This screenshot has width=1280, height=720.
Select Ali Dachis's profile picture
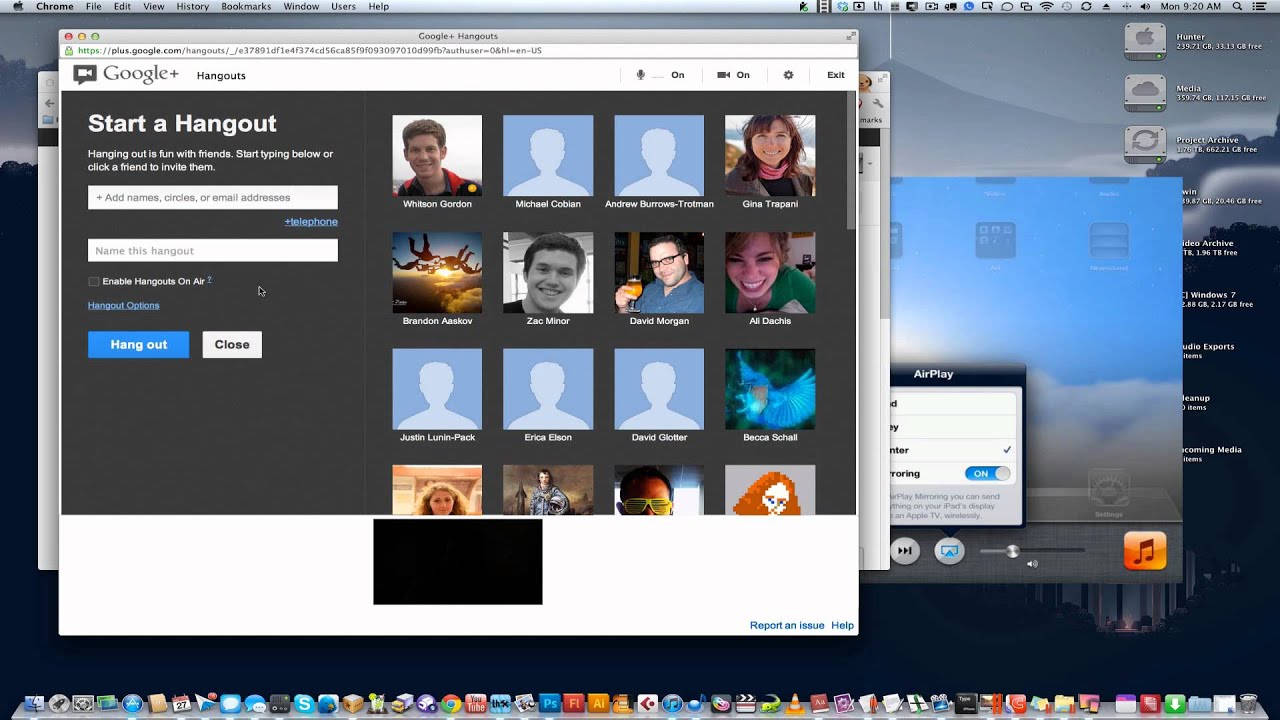pos(770,272)
